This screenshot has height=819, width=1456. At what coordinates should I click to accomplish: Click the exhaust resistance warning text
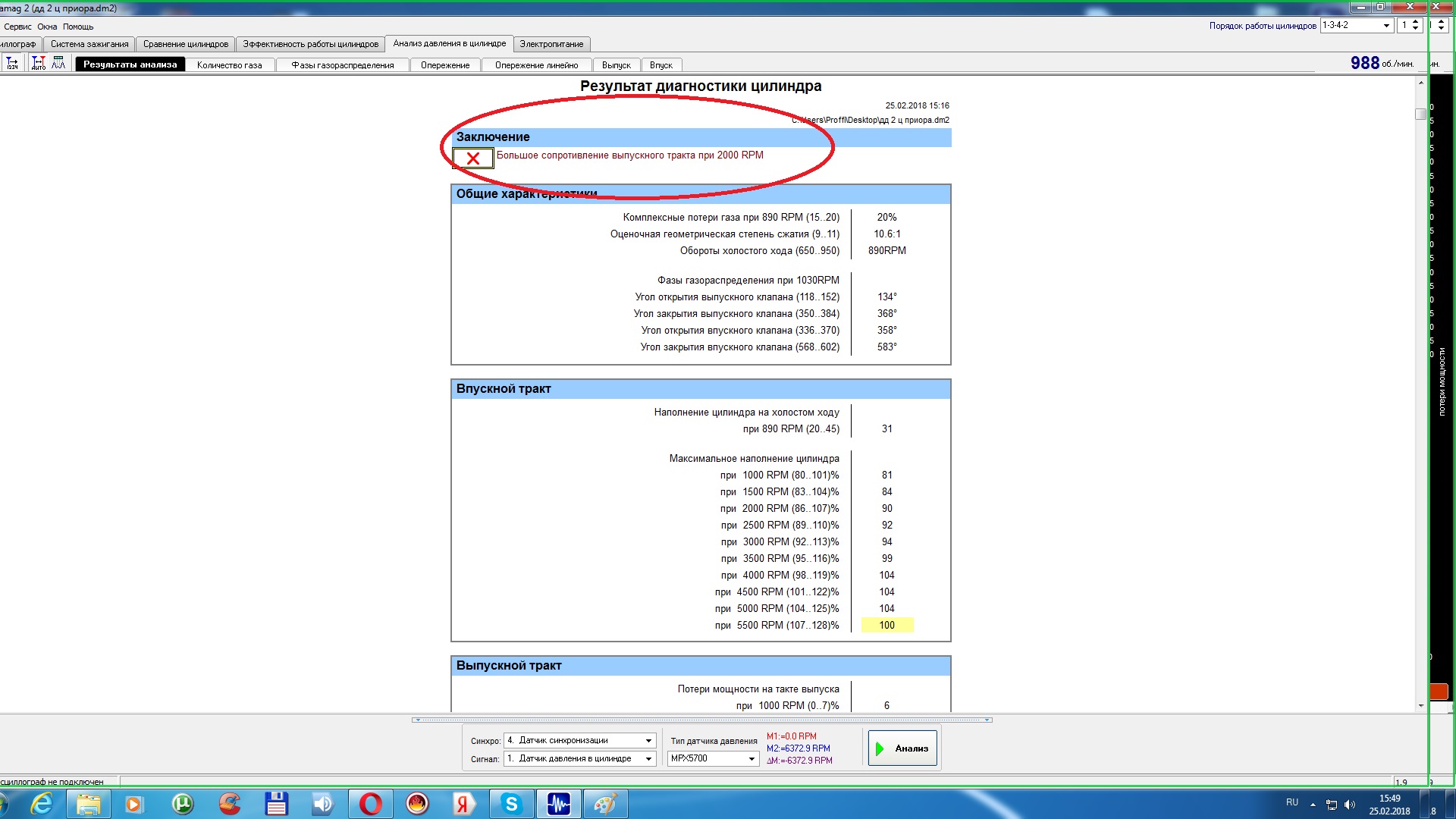[x=629, y=155]
